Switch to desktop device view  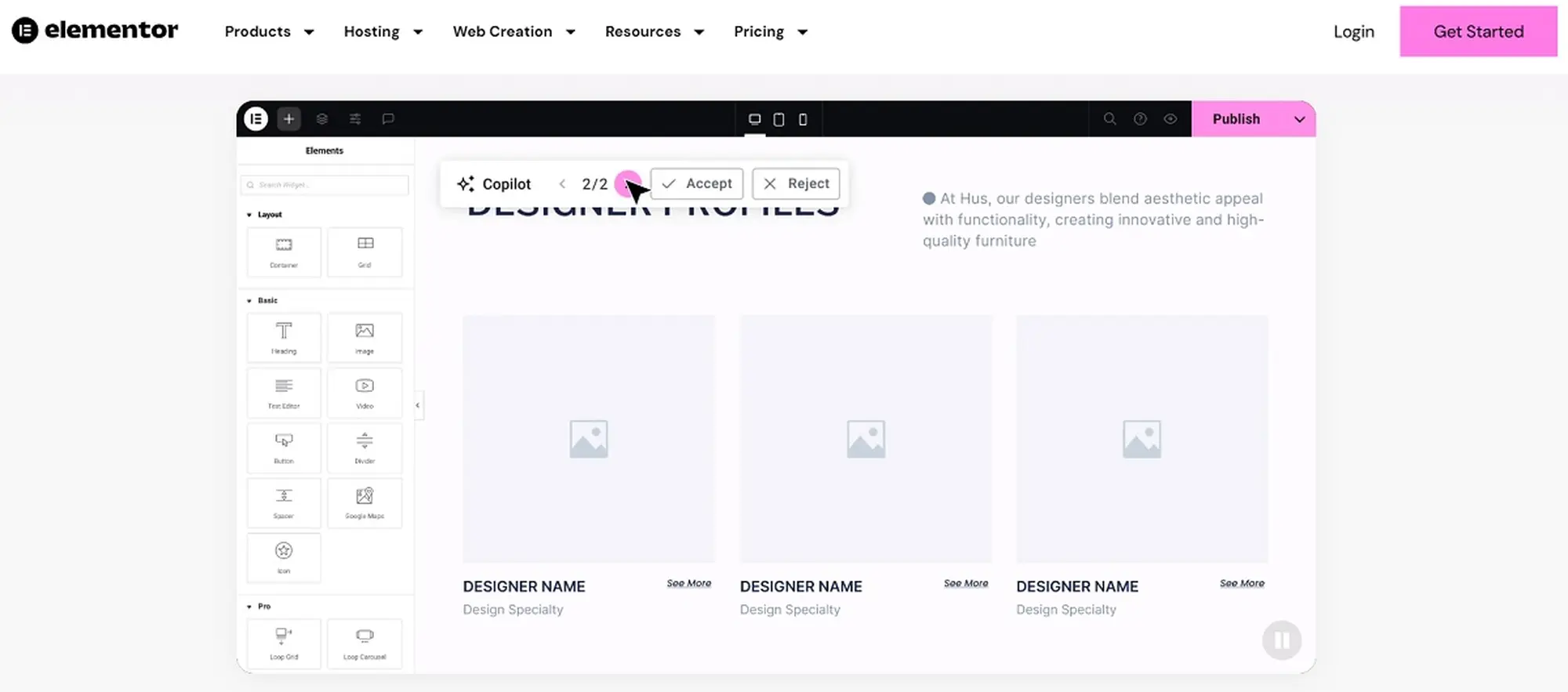point(755,119)
